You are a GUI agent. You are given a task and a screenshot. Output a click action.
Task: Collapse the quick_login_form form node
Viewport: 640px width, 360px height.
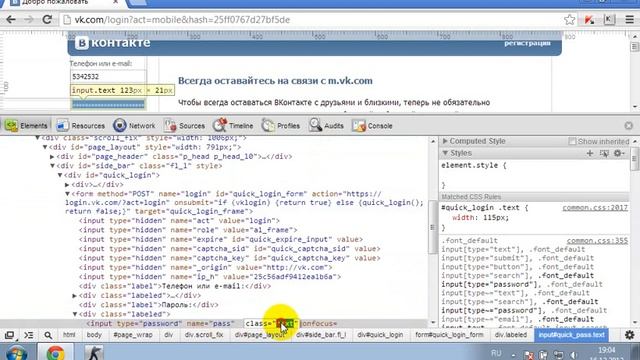click(67, 194)
